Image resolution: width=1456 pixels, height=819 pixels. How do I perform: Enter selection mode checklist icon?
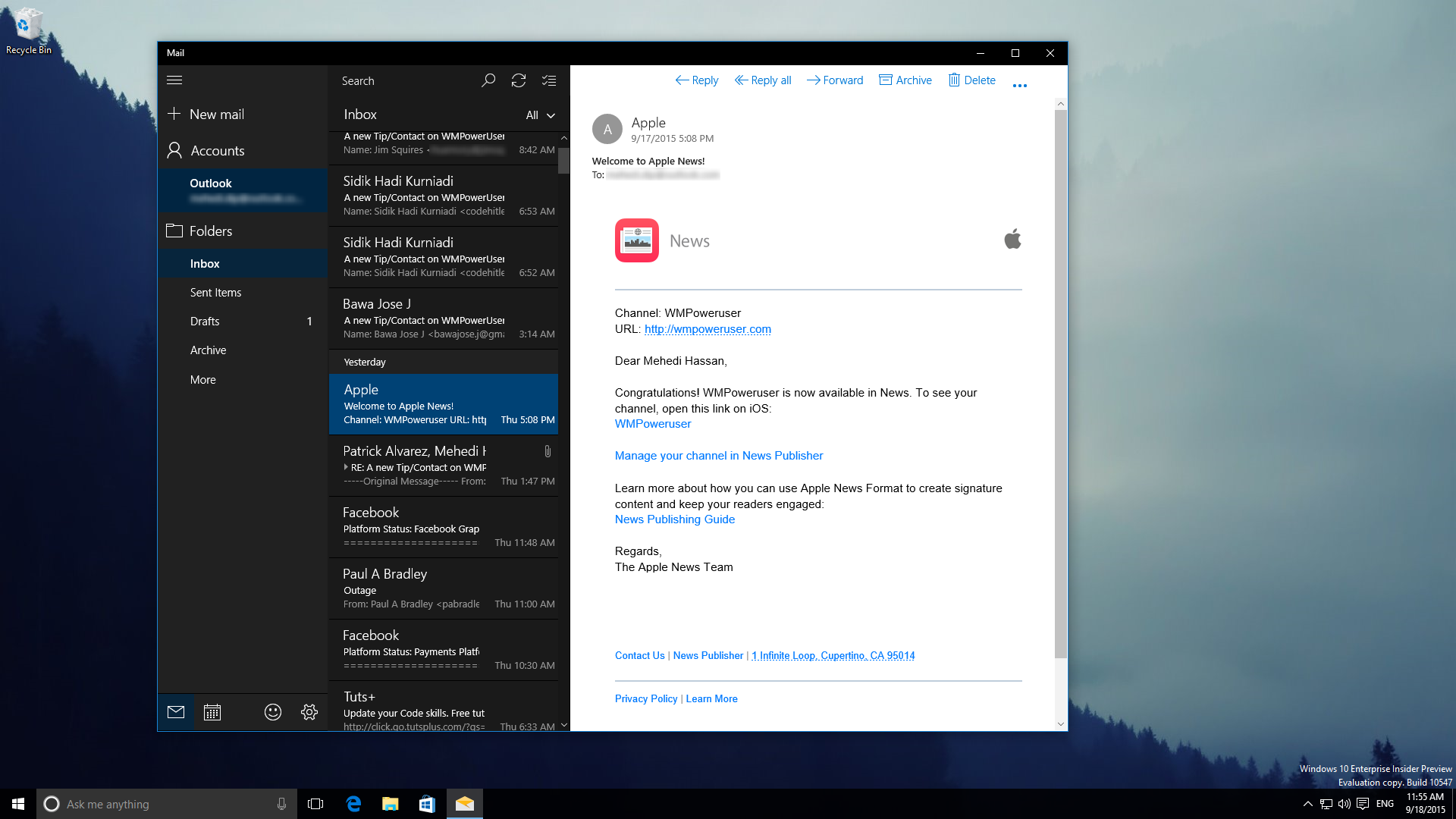(549, 80)
